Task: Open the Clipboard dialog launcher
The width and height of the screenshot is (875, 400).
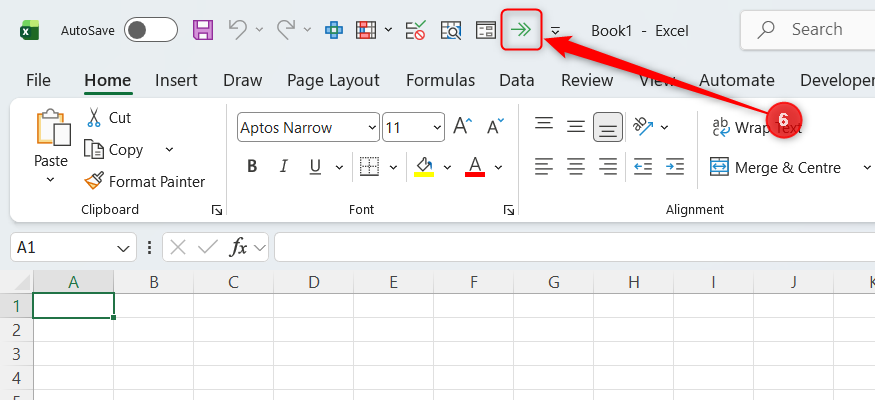Action: (x=217, y=210)
